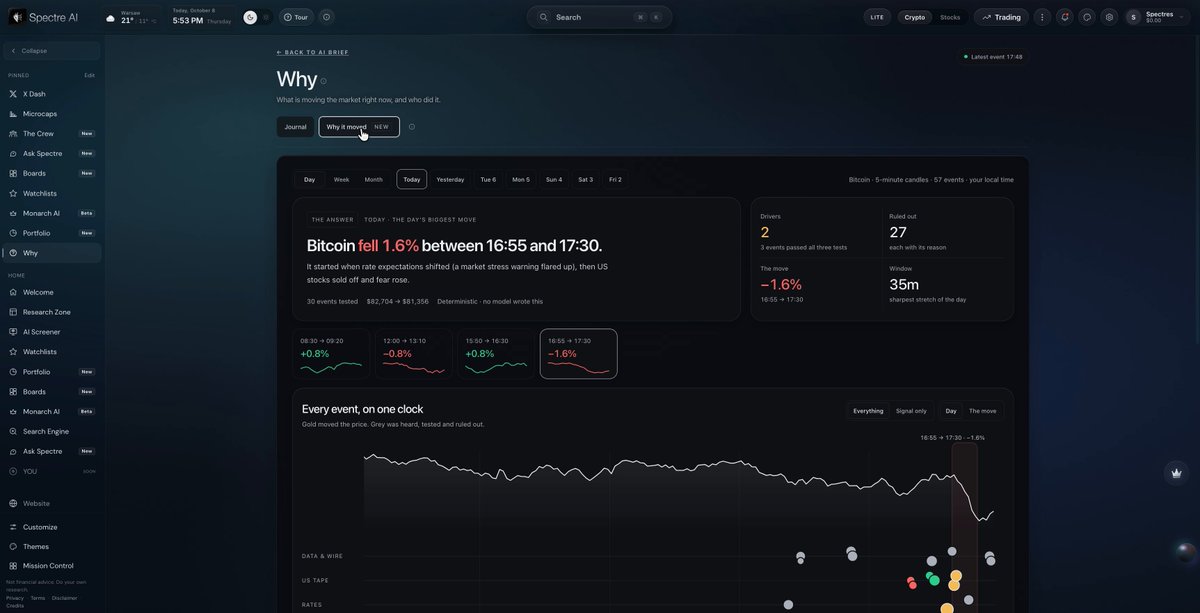Open the Trading button
Image resolution: width=1200 pixels, height=613 pixels.
coord(1001,17)
